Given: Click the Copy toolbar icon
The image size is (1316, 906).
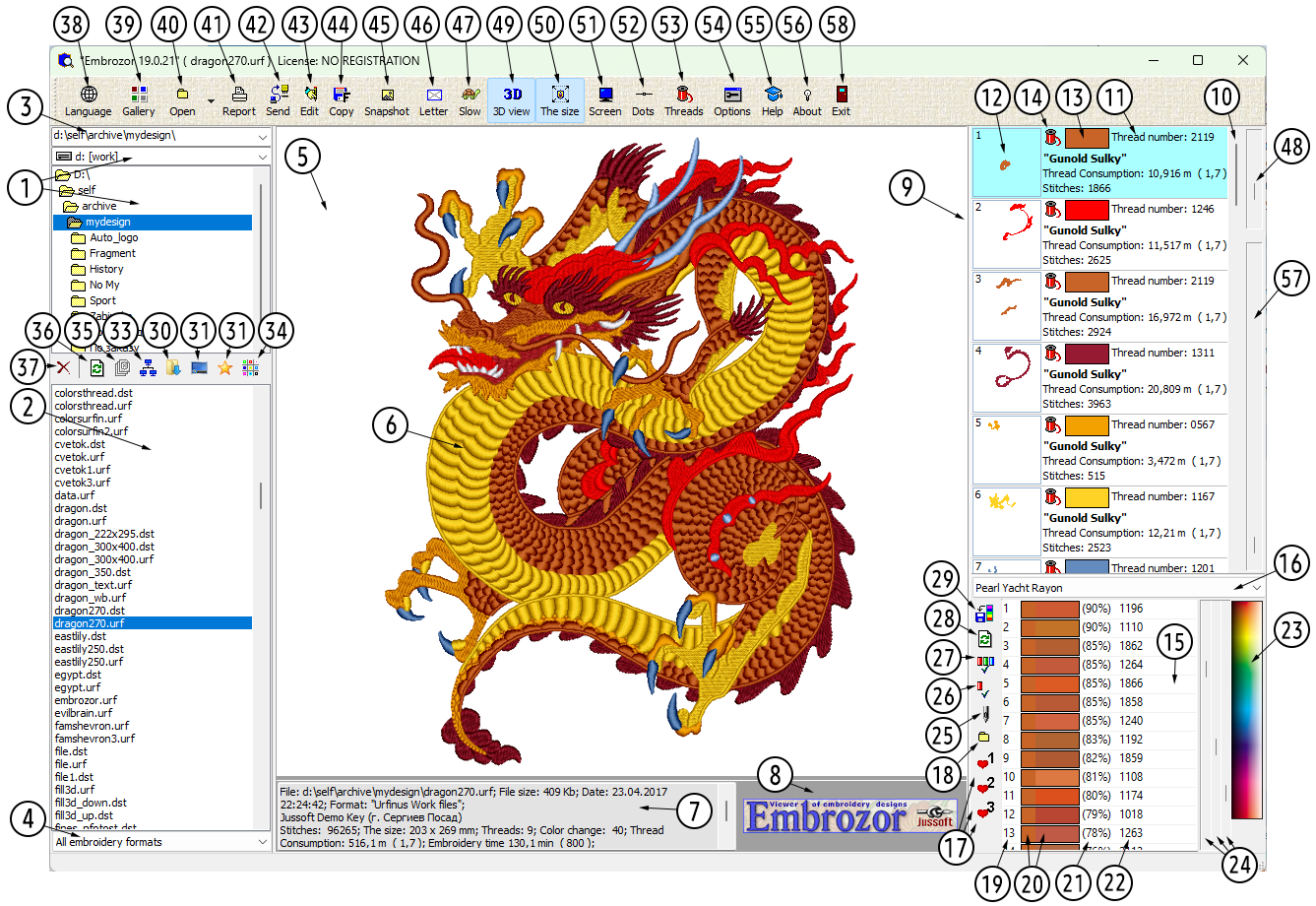Looking at the screenshot, I should pos(342,95).
